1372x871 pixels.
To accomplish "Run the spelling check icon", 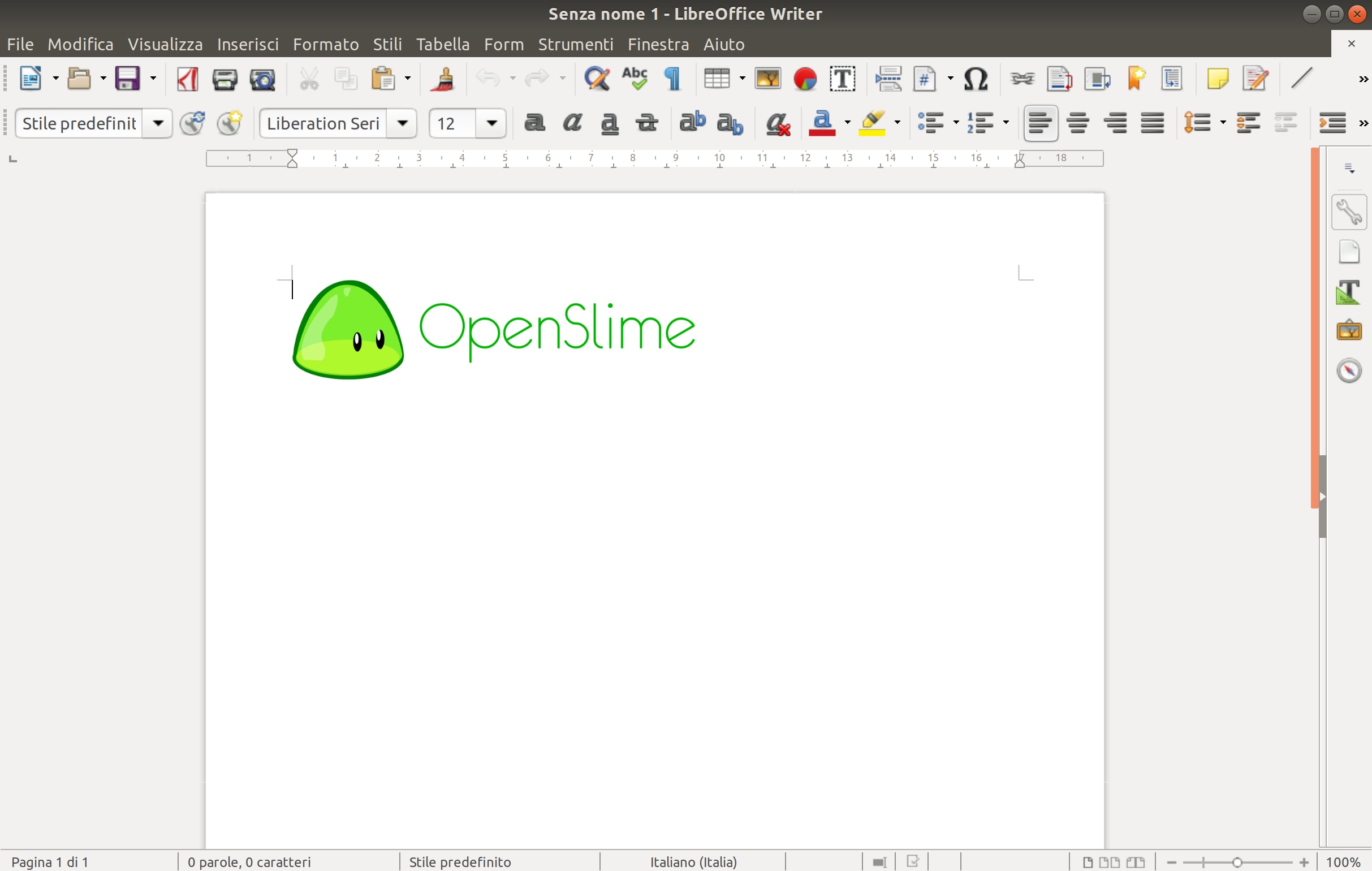I will click(x=634, y=79).
